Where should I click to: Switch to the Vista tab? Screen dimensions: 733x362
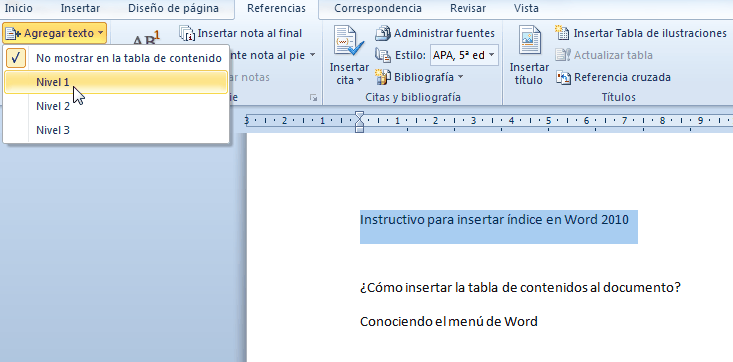coord(526,8)
